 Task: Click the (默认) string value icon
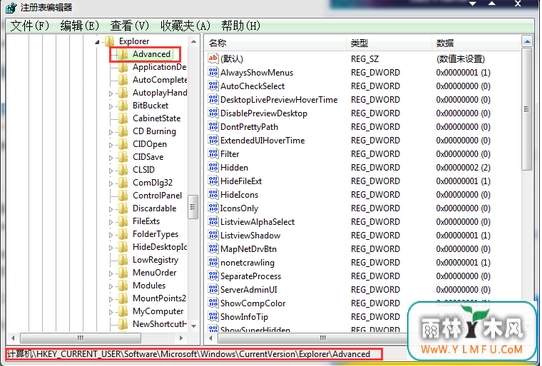coord(213,58)
